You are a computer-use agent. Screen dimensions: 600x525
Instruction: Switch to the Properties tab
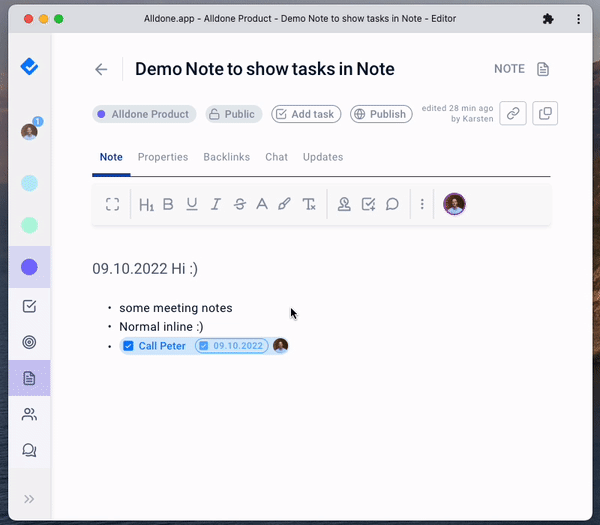163,157
